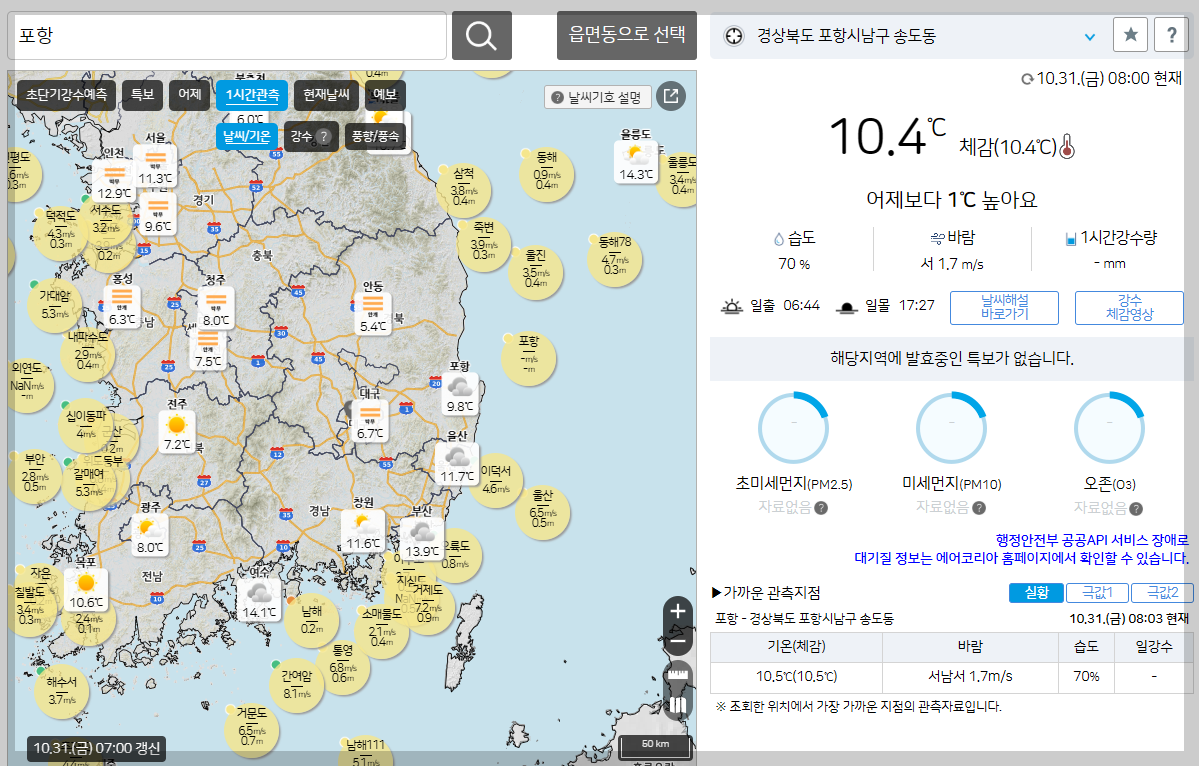
Task: Click the 읍면동으로 선택 button
Action: coord(627,34)
